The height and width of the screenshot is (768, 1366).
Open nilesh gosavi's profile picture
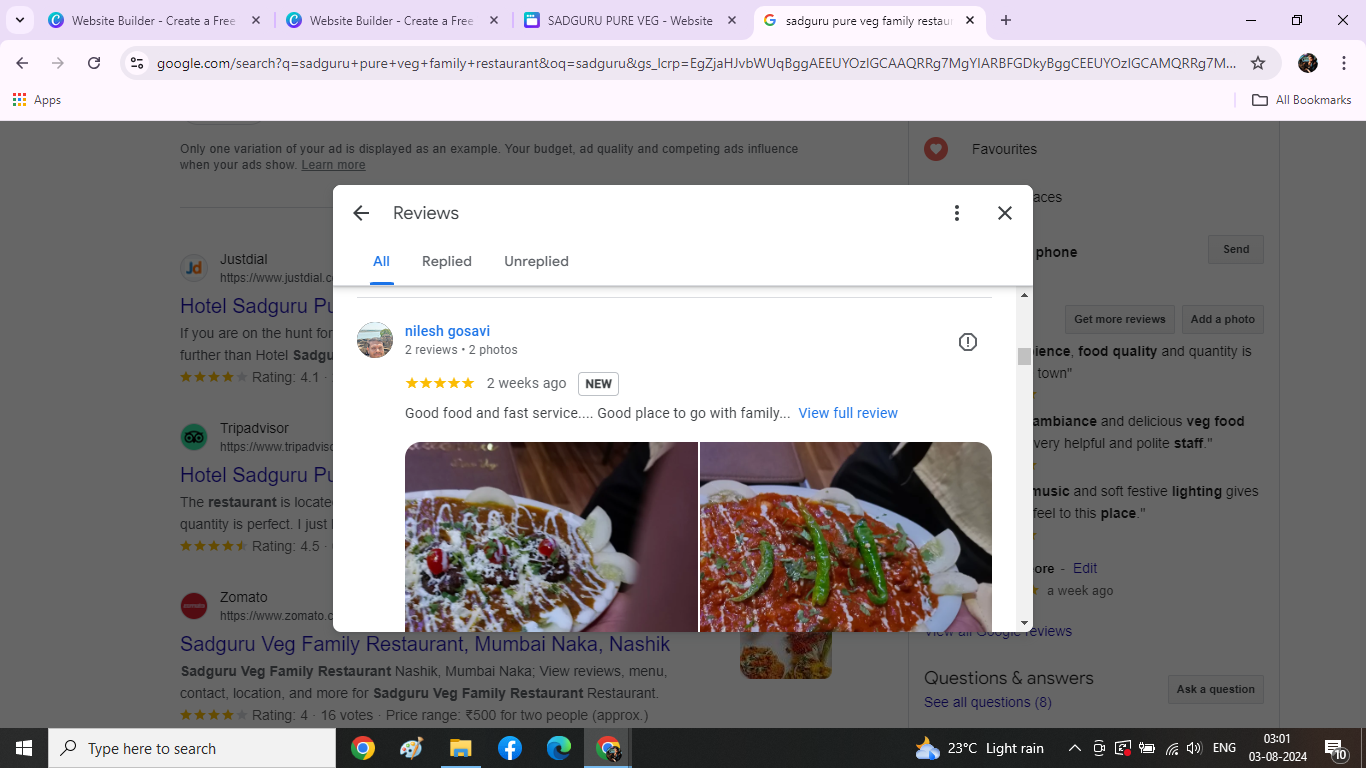375,340
